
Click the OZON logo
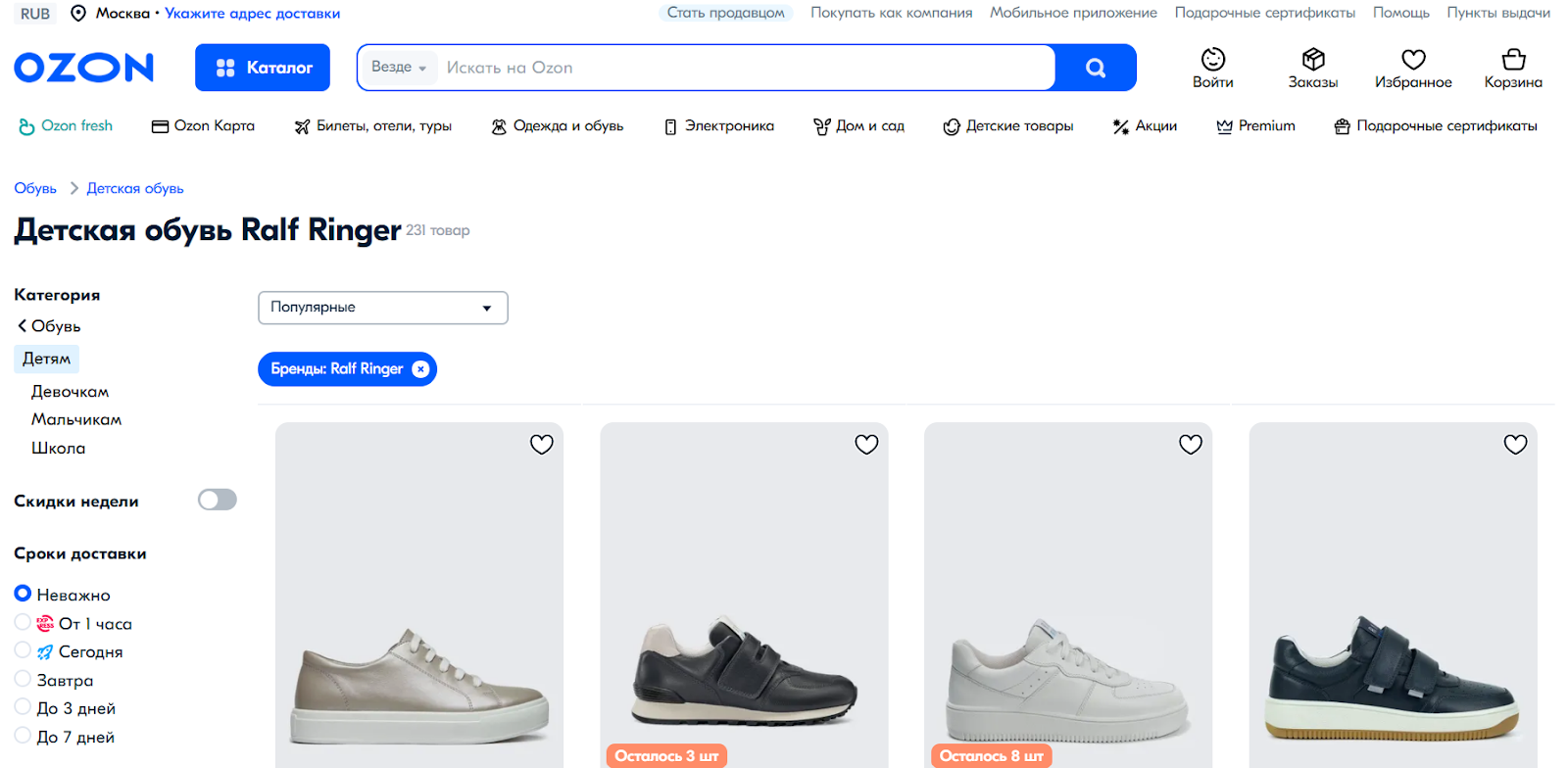click(84, 68)
